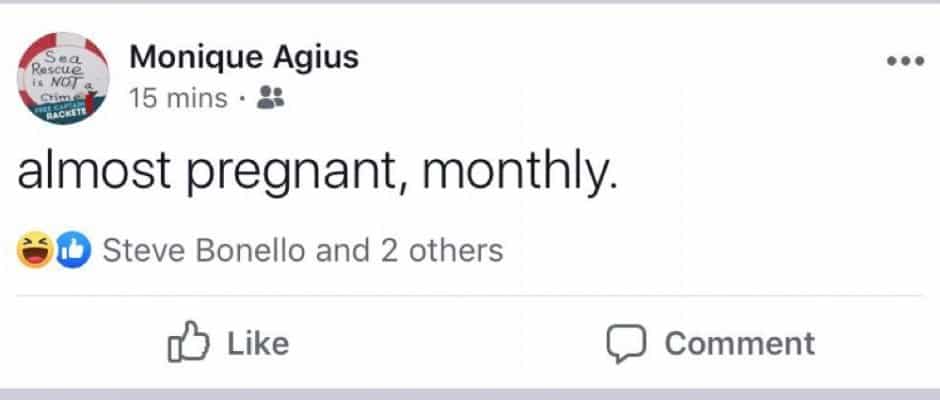Click the "Comment" button label
The width and height of the screenshot is (940, 400).
[740, 344]
